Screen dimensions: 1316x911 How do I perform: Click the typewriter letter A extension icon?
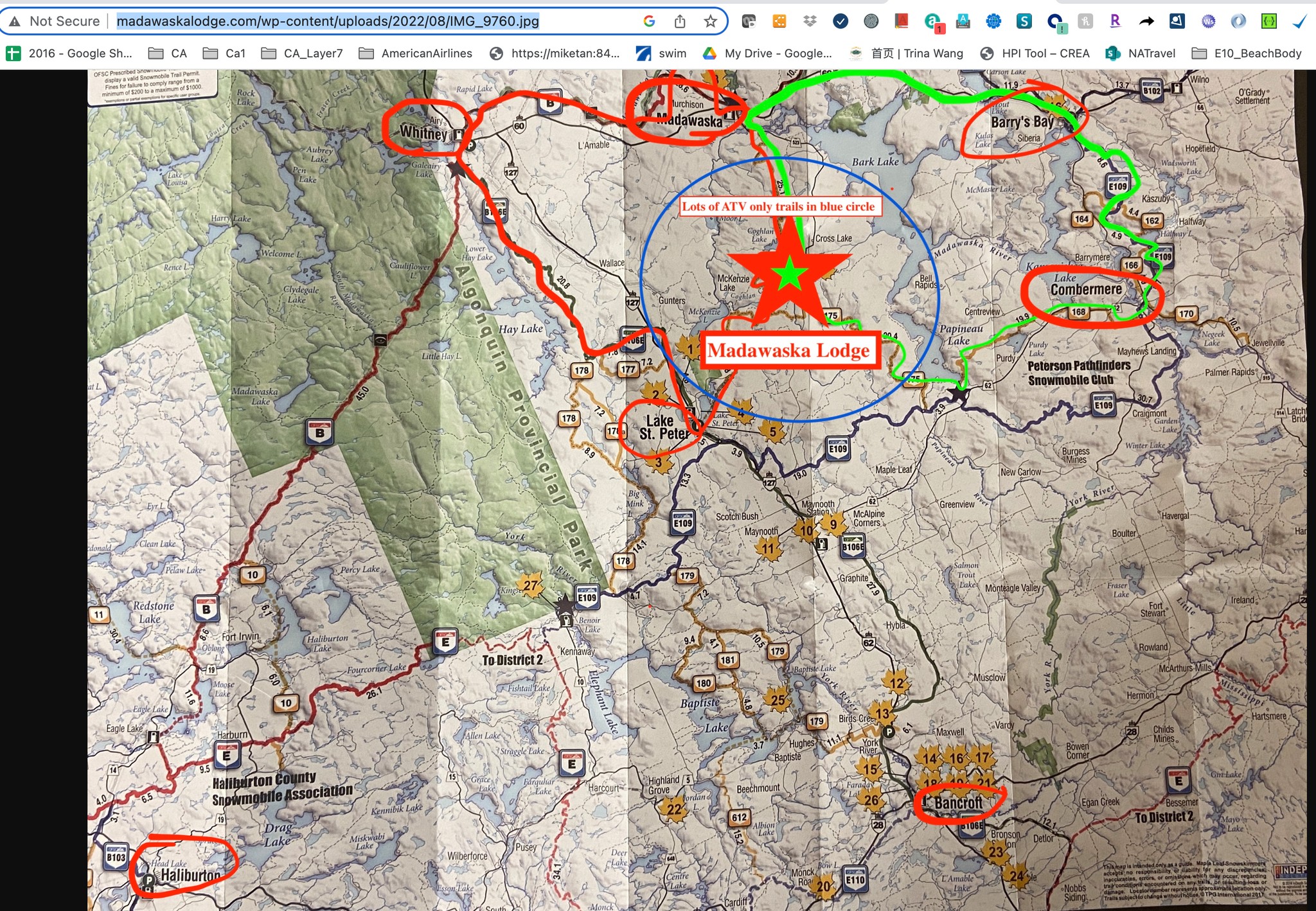pyautogui.click(x=963, y=21)
